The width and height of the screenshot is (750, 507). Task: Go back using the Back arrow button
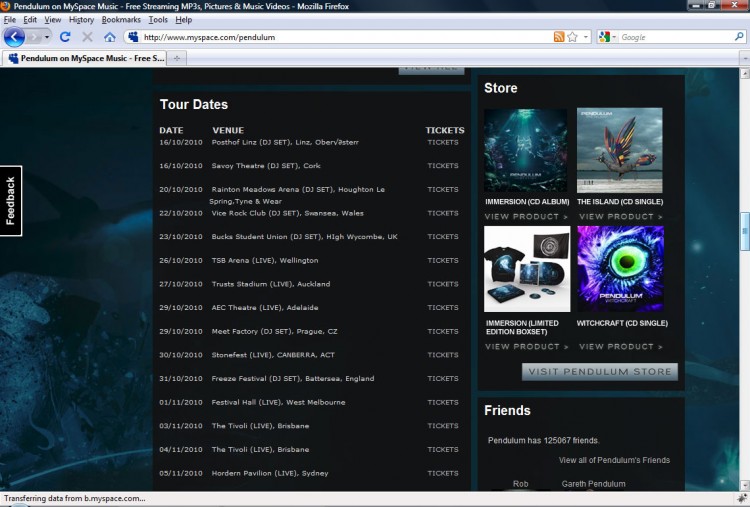coord(14,37)
